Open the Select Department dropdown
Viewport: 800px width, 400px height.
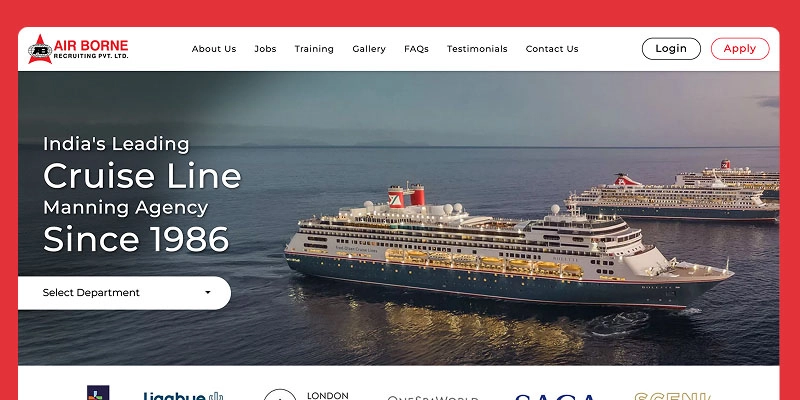pyautogui.click(x=124, y=293)
